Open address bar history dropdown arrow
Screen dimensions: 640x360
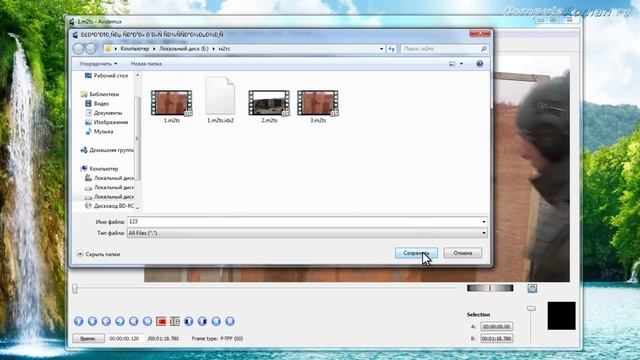tap(381, 49)
